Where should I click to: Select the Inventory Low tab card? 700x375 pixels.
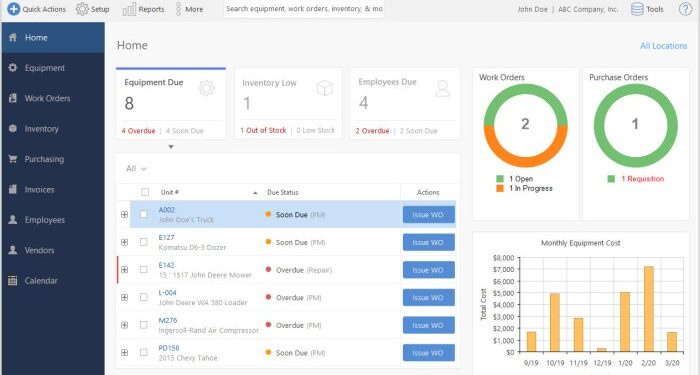pos(288,103)
